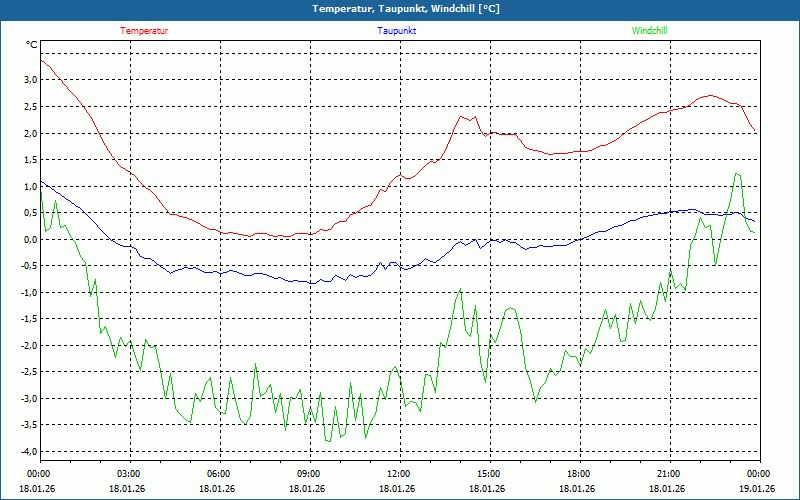Select the green Windchill legend label
The width and height of the screenshot is (800, 500).
pyautogui.click(x=650, y=31)
